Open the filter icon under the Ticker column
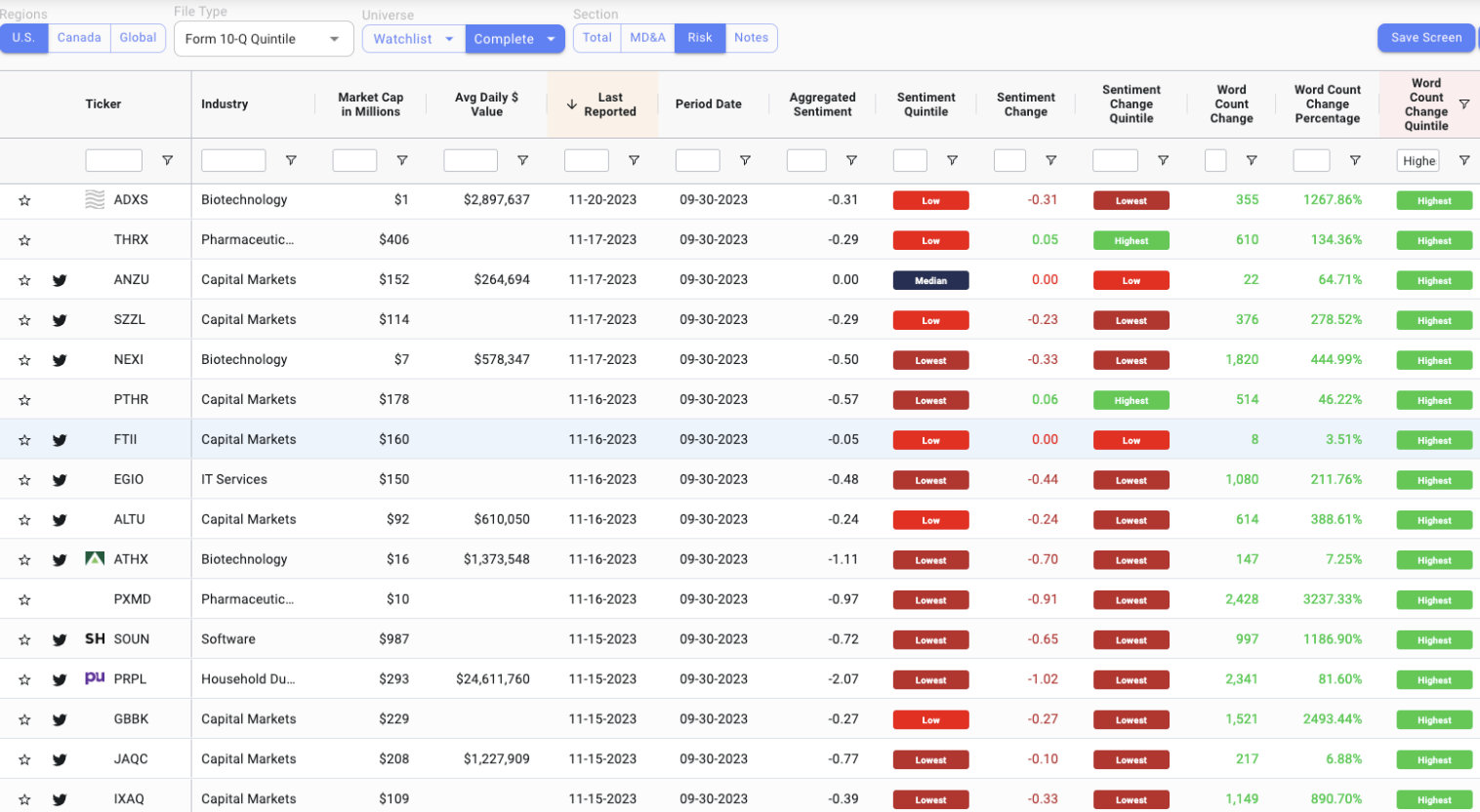The image size is (1480, 812). click(x=167, y=160)
